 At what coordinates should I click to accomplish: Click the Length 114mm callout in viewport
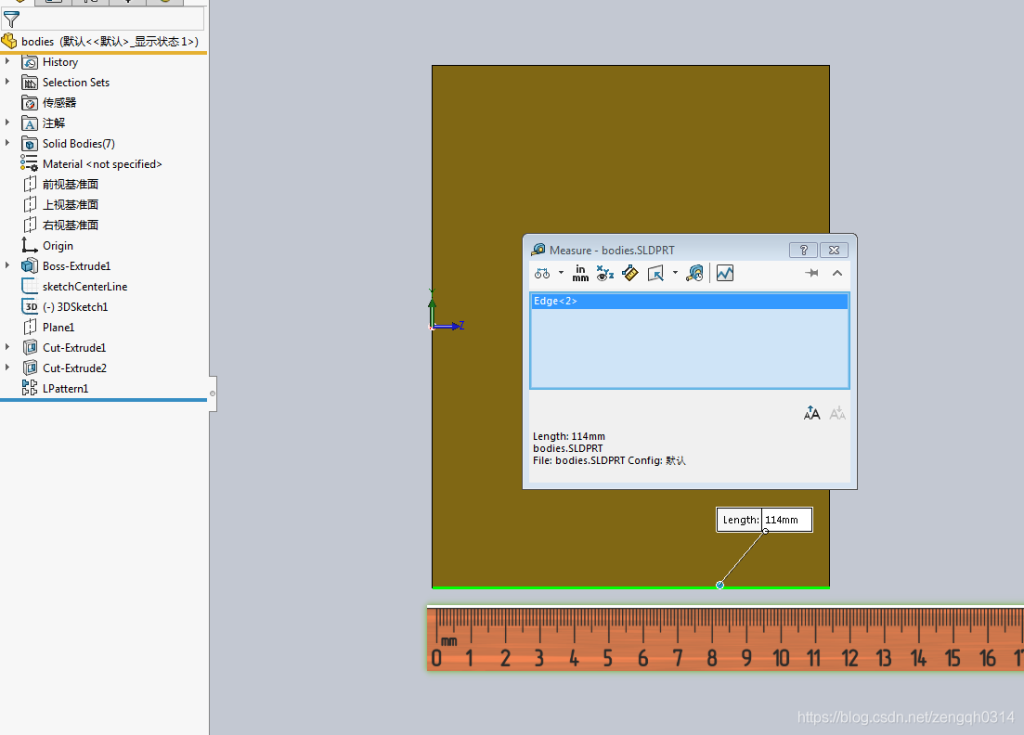764,520
